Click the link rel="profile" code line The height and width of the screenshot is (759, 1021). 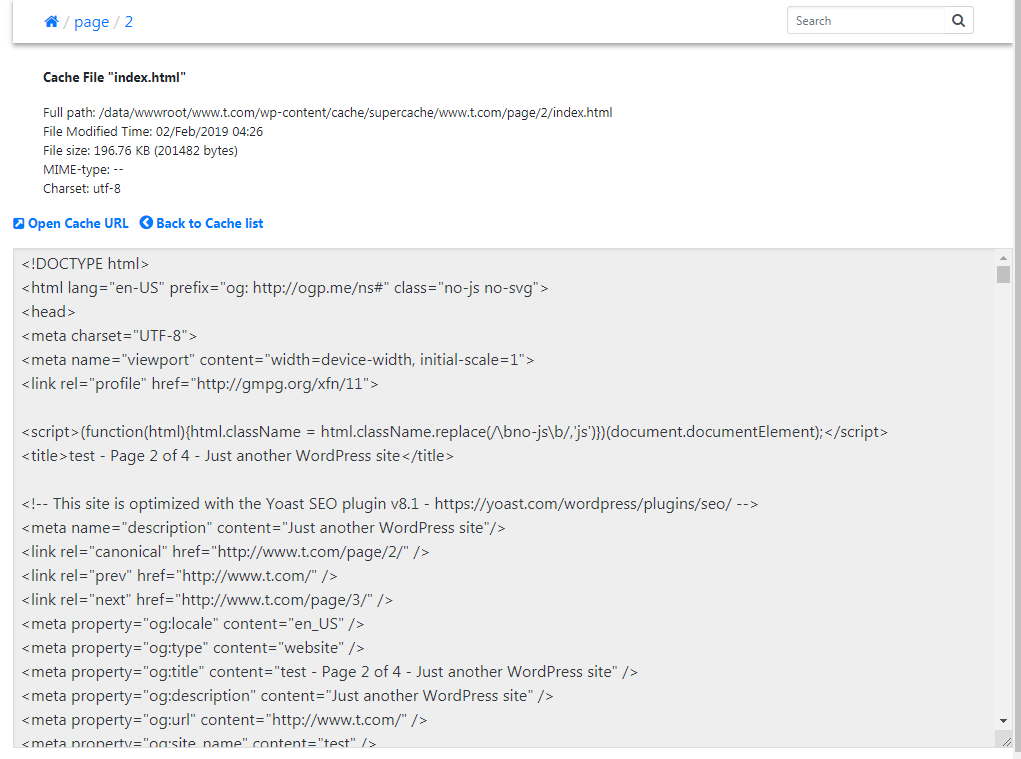(x=200, y=384)
